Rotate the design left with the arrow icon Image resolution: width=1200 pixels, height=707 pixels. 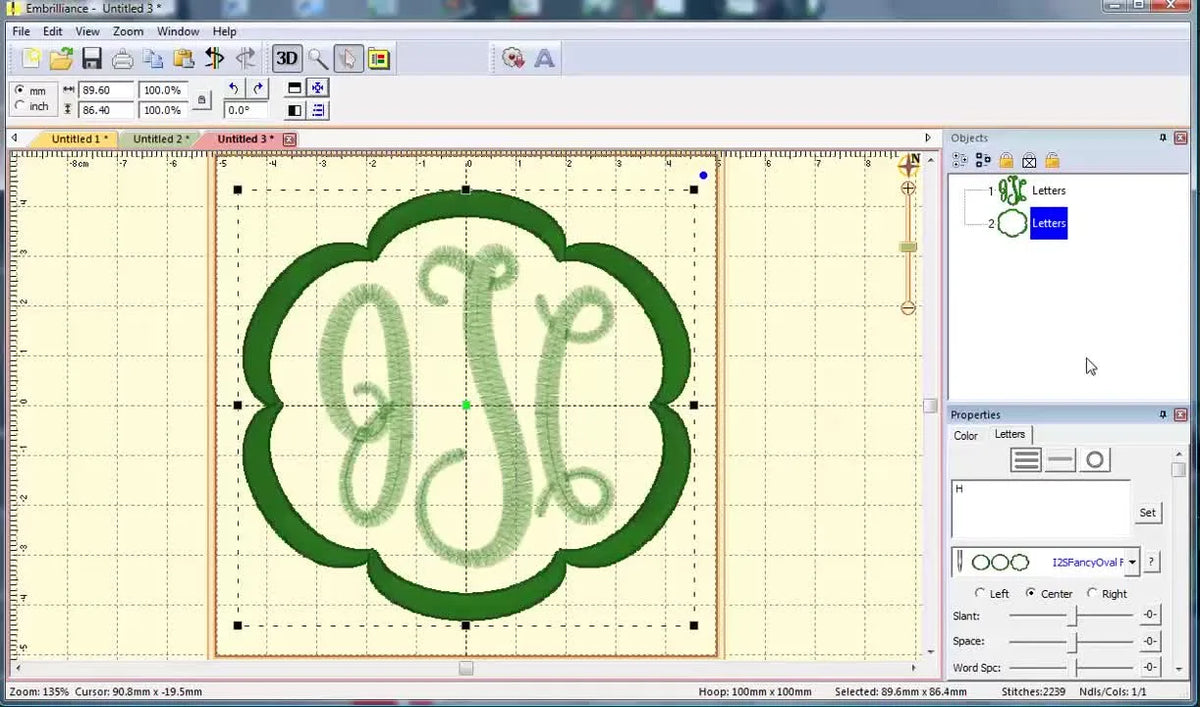tap(233, 88)
